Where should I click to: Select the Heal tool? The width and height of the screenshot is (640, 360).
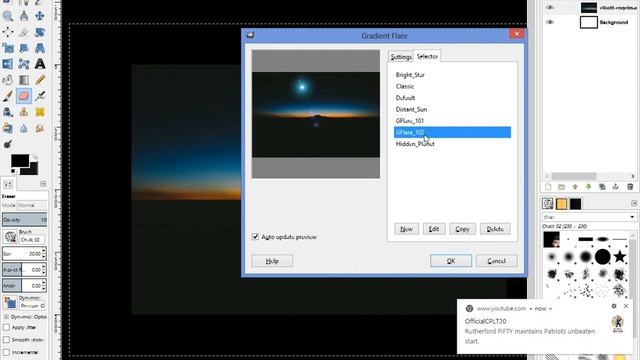[x=40, y=112]
